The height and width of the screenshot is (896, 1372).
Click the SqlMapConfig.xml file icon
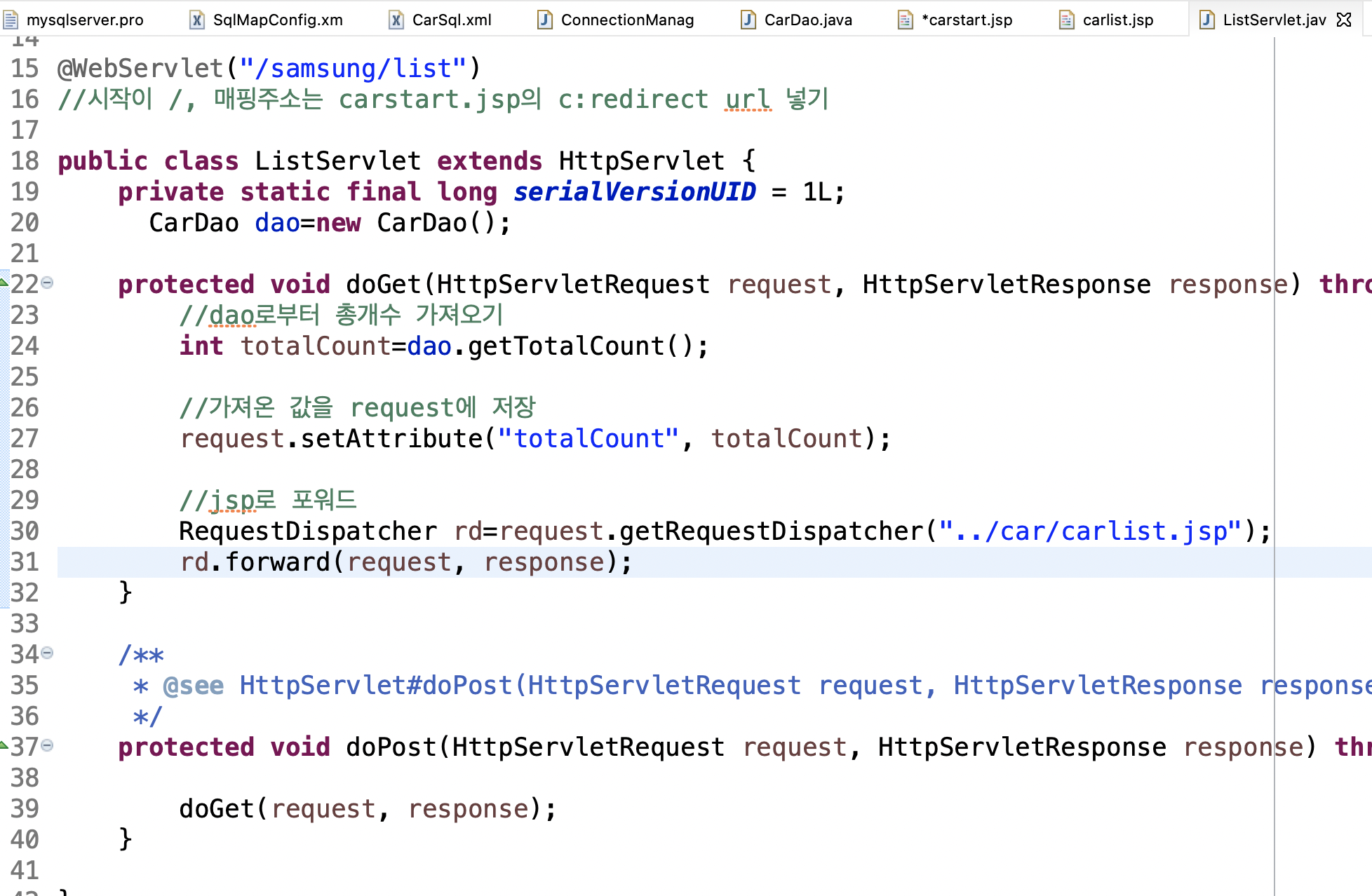pyautogui.click(x=197, y=20)
